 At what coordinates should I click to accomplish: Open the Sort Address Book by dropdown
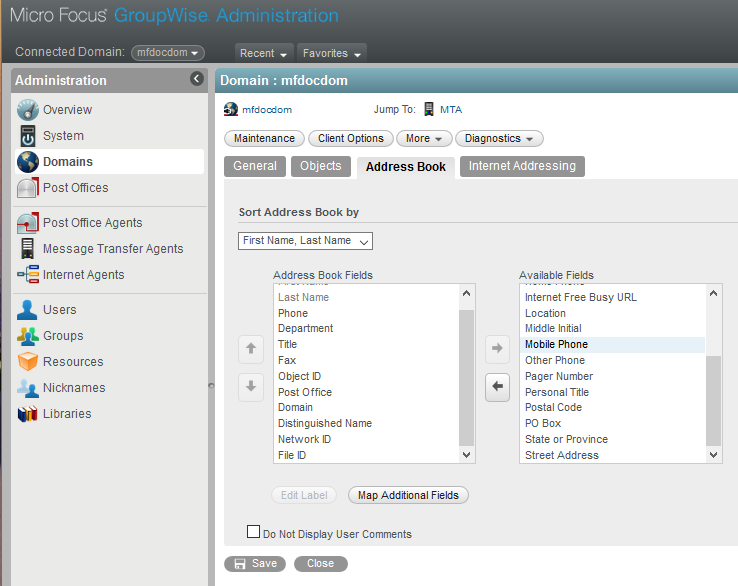[305, 241]
